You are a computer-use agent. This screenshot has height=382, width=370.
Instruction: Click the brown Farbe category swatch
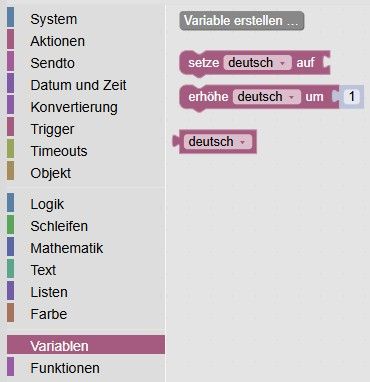pyautogui.click(x=10, y=312)
